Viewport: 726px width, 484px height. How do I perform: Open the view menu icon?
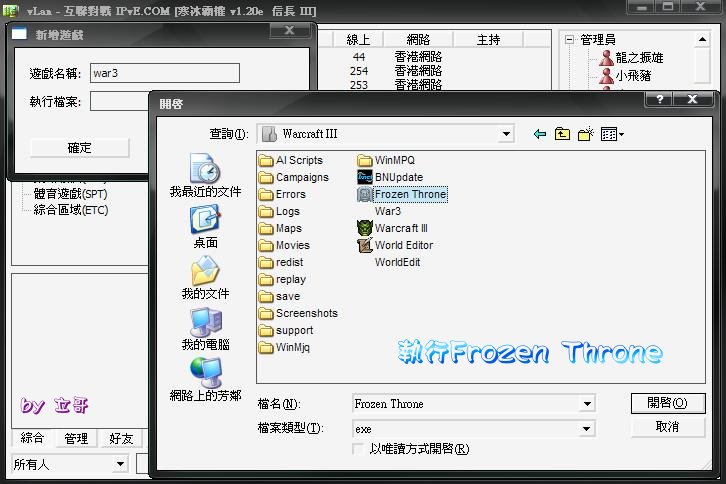click(x=612, y=134)
